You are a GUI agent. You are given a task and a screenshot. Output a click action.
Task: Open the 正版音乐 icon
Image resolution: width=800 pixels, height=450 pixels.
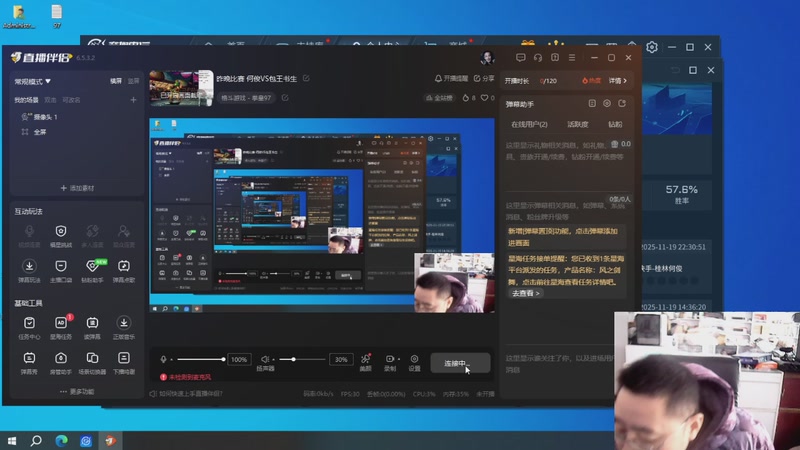[124, 322]
